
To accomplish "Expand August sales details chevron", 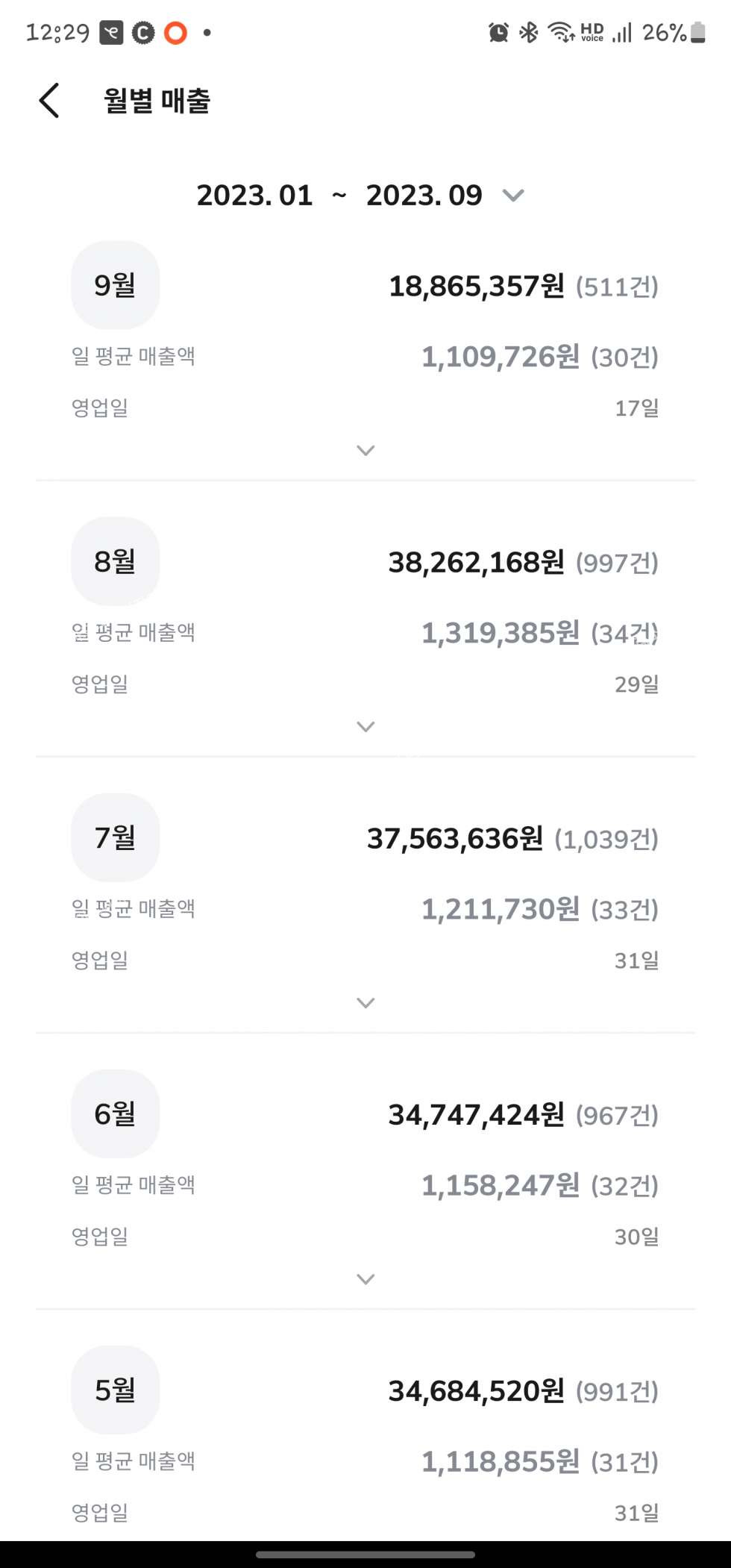I will [365, 726].
